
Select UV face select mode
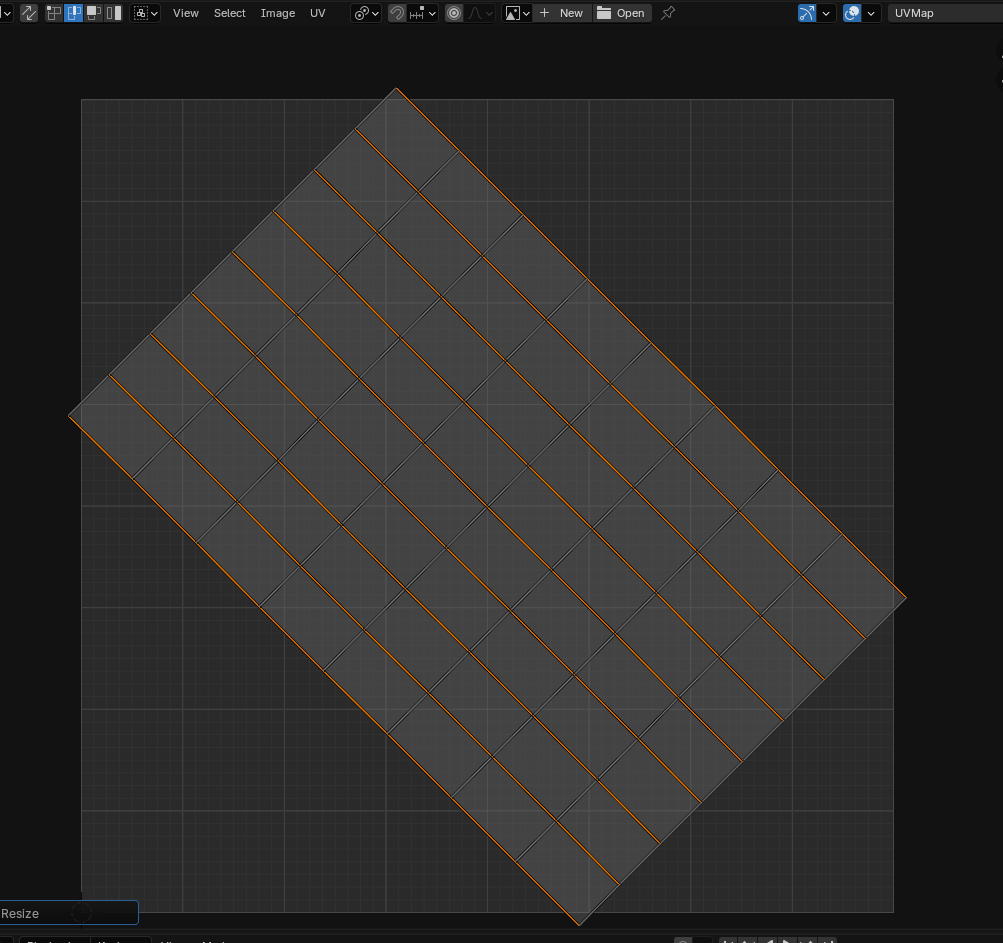coord(93,13)
